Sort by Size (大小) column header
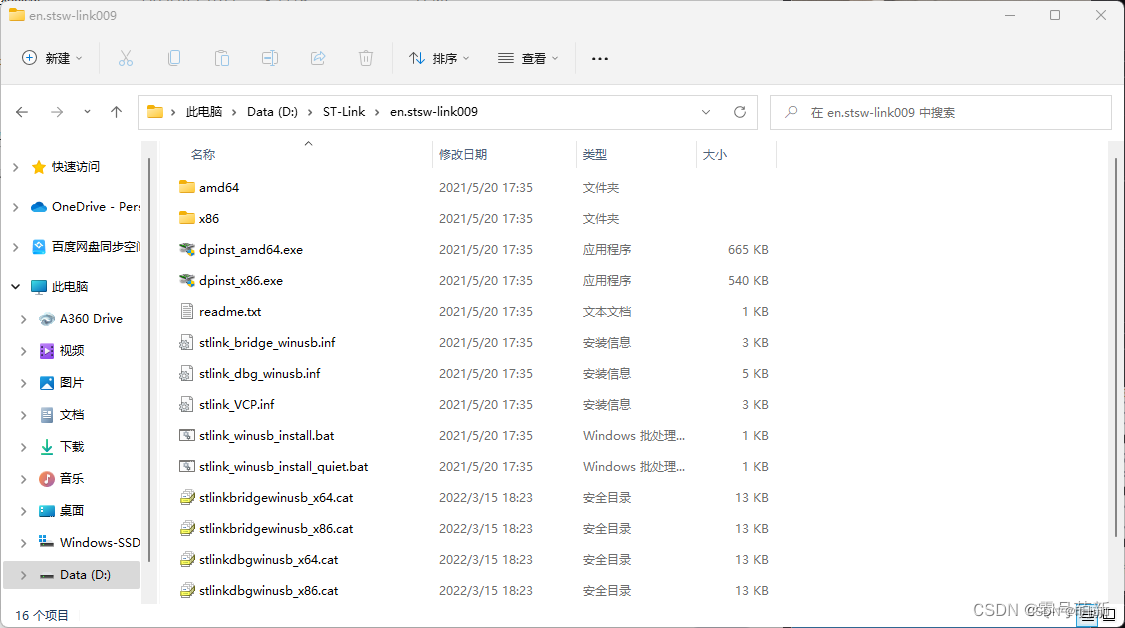This screenshot has width=1125, height=628. [x=715, y=154]
